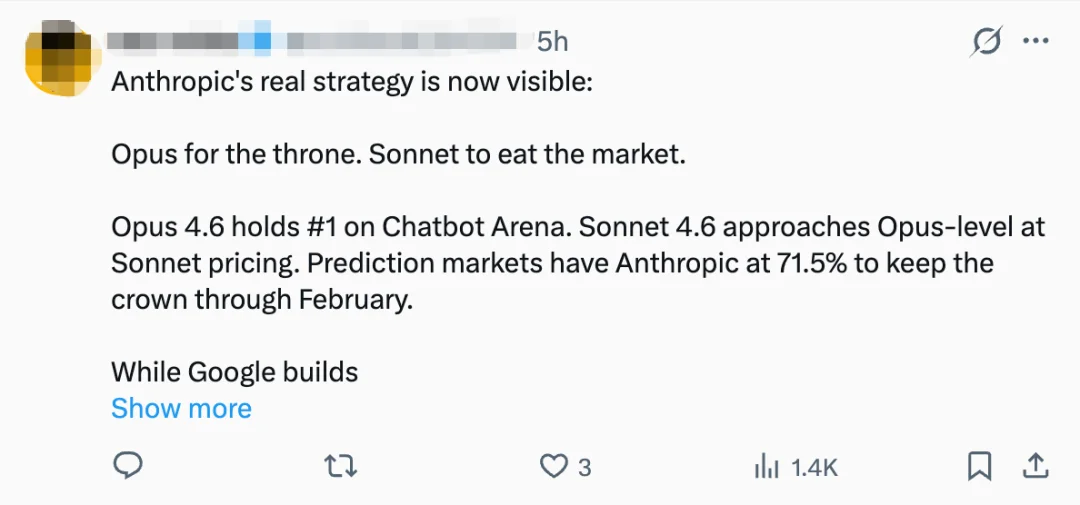Image resolution: width=1080 pixels, height=505 pixels.
Task: Click the 1.4K view count
Action: tap(814, 467)
